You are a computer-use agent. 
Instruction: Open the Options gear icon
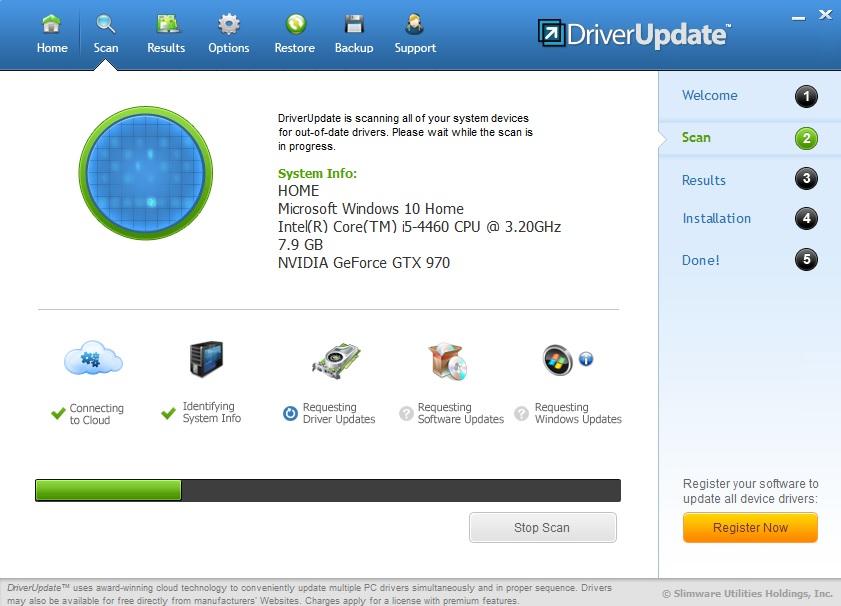click(229, 24)
